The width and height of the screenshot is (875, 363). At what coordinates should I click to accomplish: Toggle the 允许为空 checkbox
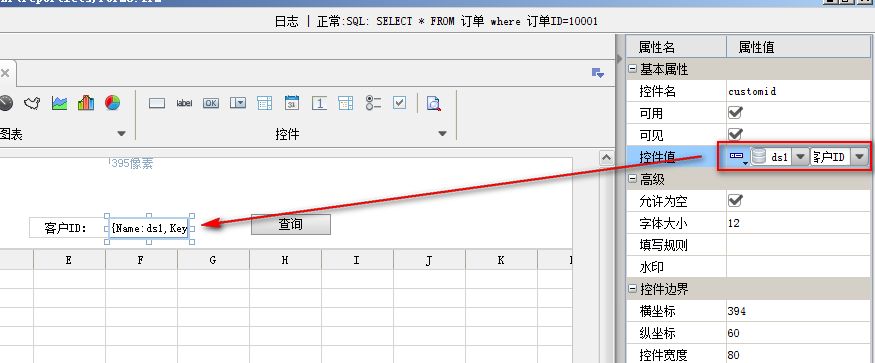pyautogui.click(x=735, y=200)
